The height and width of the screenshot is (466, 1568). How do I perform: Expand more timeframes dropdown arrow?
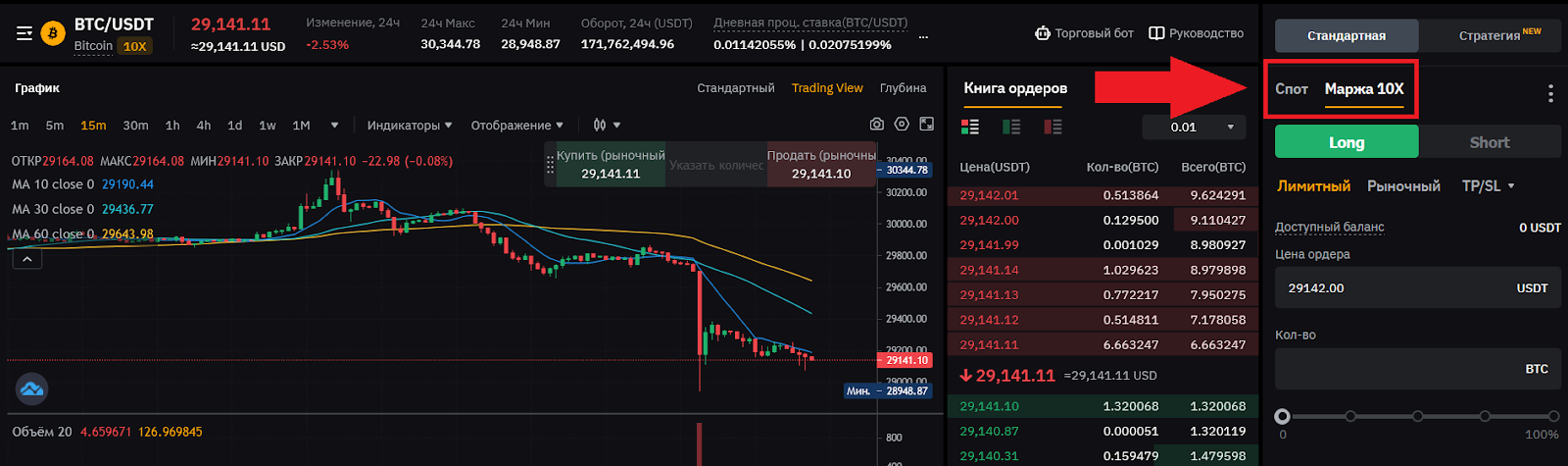pyautogui.click(x=335, y=126)
